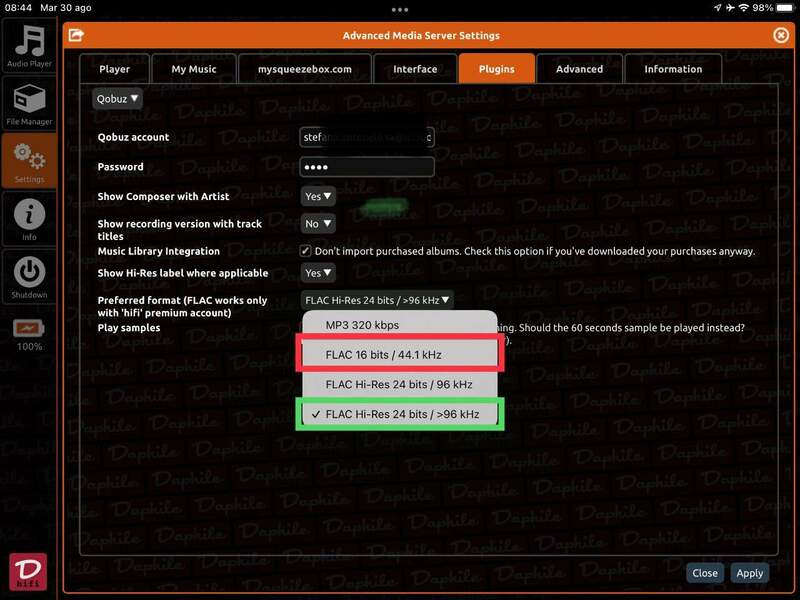Click the orange share icon in title bar
The height and width of the screenshot is (600, 800).
(76, 35)
